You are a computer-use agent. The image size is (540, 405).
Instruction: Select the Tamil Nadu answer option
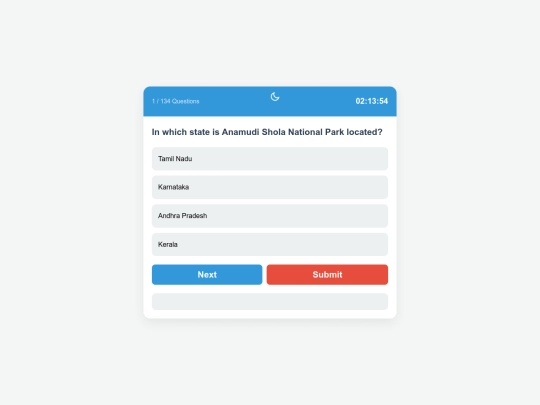click(x=270, y=159)
